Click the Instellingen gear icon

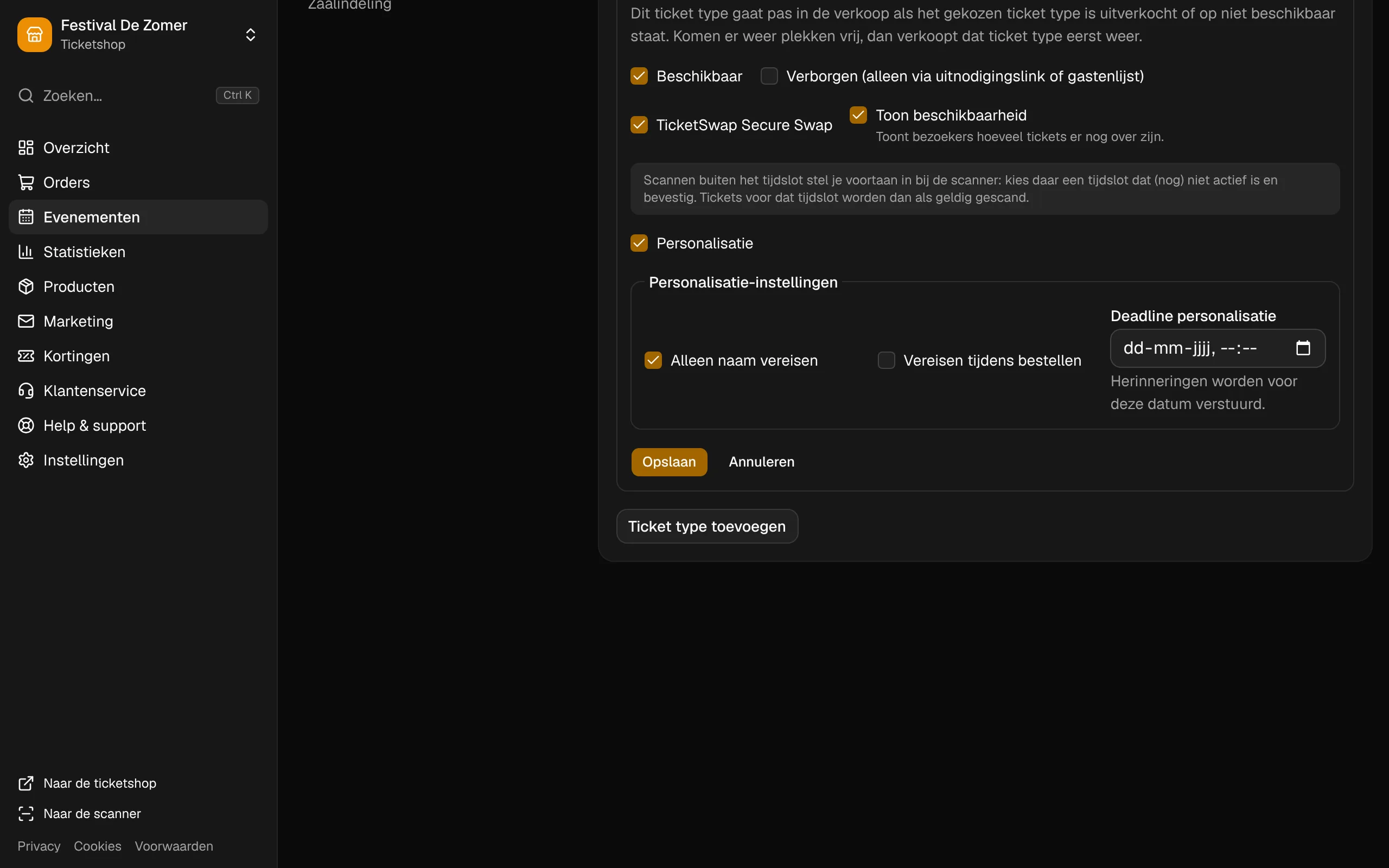[x=26, y=461]
